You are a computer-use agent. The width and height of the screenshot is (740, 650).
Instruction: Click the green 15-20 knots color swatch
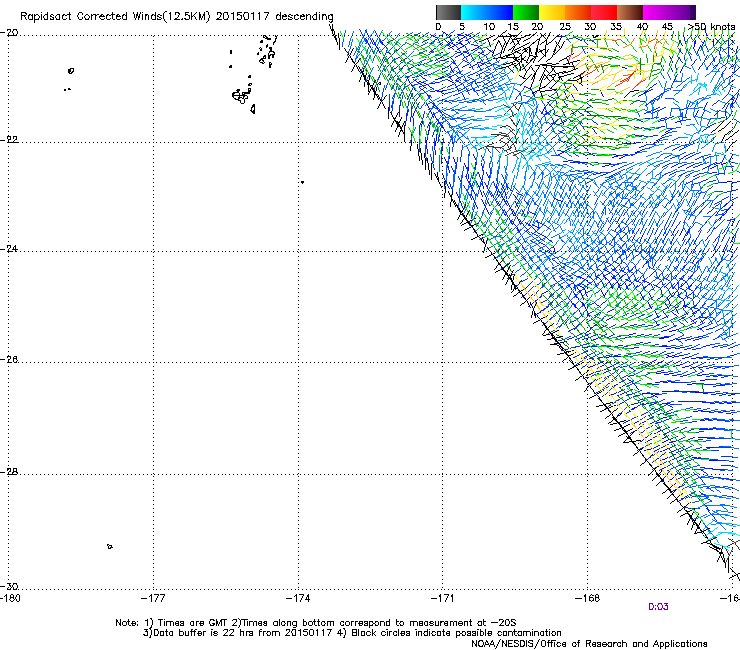526,12
